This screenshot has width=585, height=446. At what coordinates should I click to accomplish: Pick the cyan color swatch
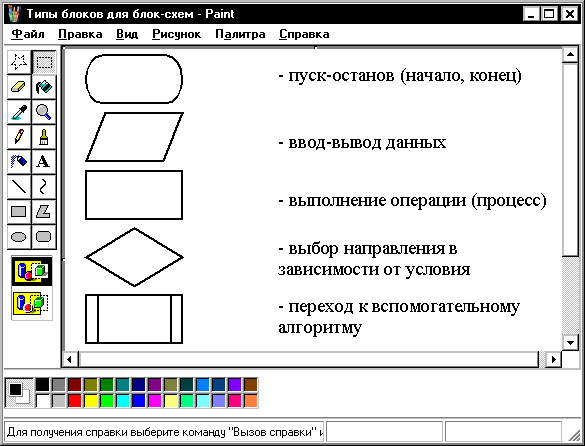coord(123,401)
